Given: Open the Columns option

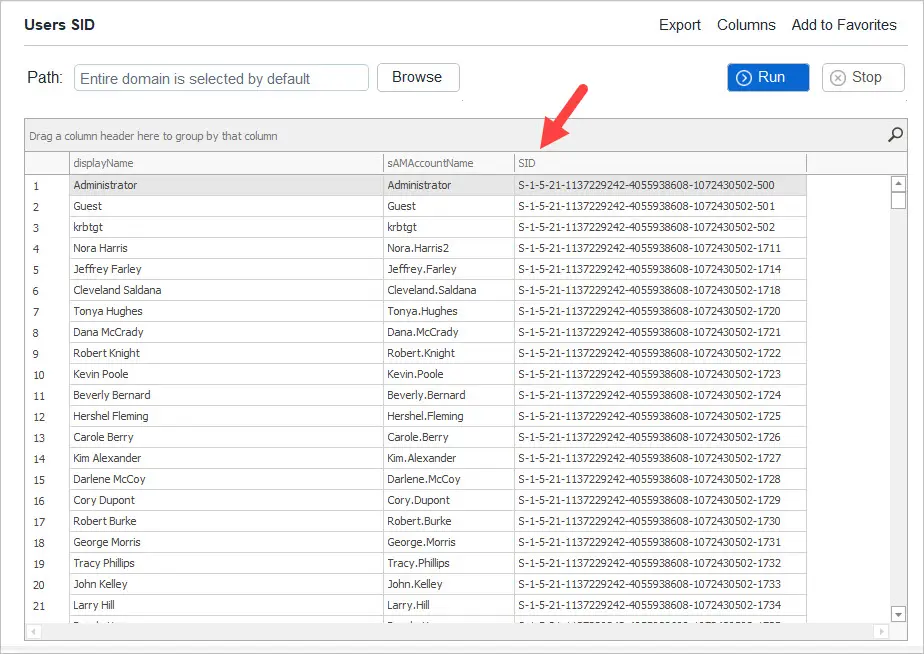Looking at the screenshot, I should point(746,25).
